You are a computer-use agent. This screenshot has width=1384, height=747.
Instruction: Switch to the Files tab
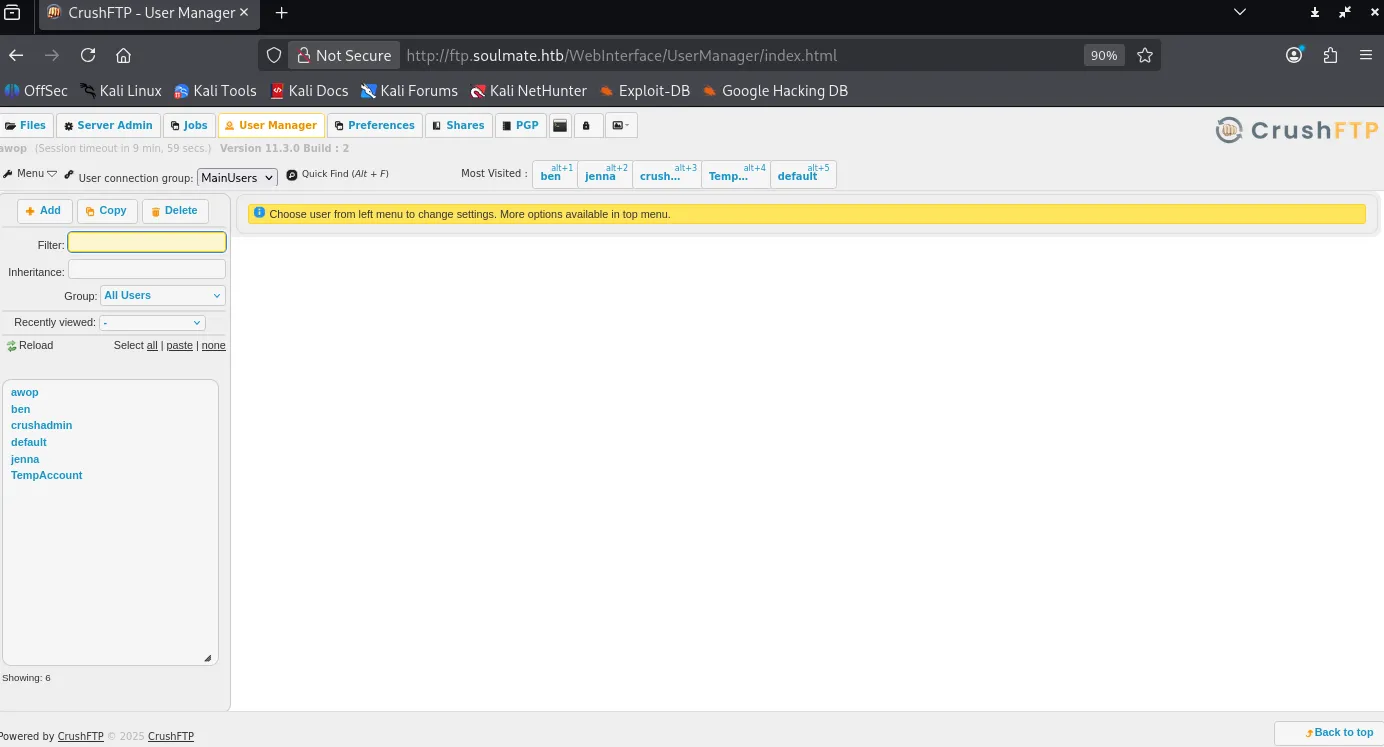point(26,125)
